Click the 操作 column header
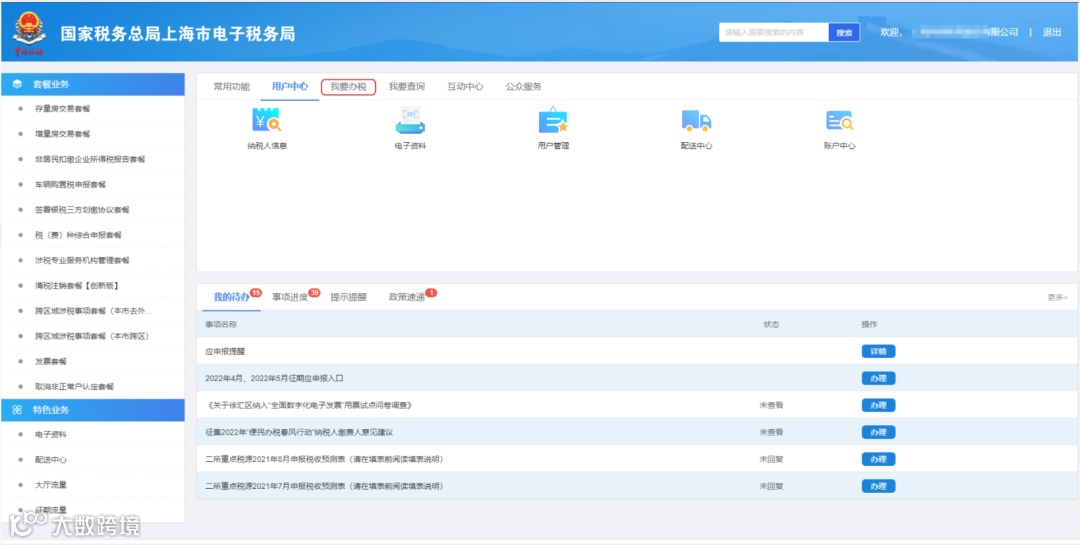The height and width of the screenshot is (545, 1080). [x=869, y=324]
